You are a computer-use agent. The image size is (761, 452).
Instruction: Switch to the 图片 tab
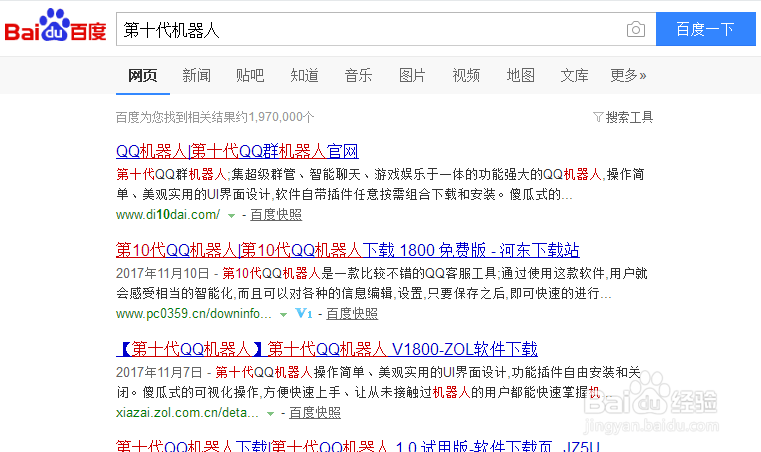pos(412,75)
